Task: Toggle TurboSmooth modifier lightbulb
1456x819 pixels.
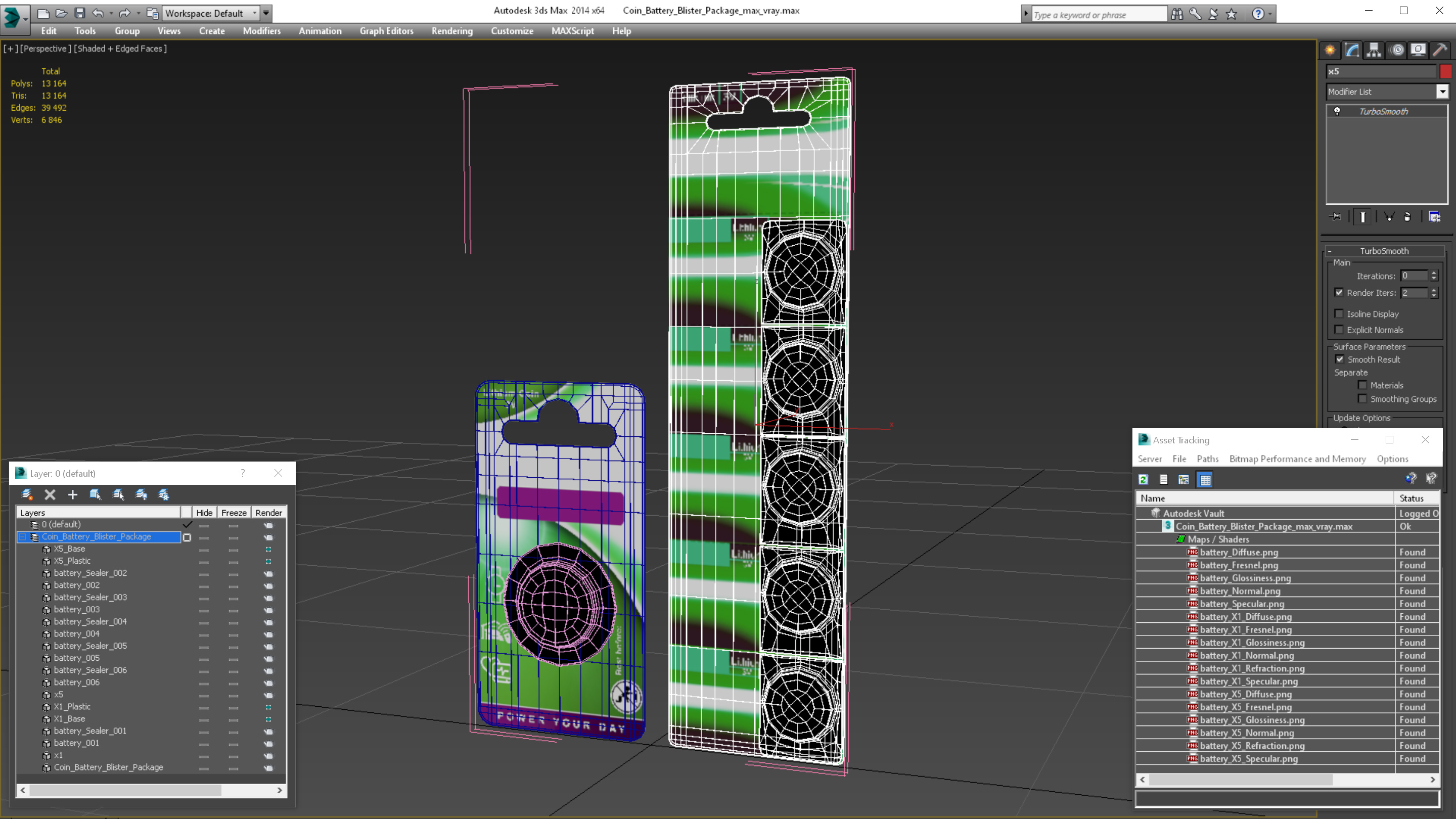Action: pos(1337,111)
